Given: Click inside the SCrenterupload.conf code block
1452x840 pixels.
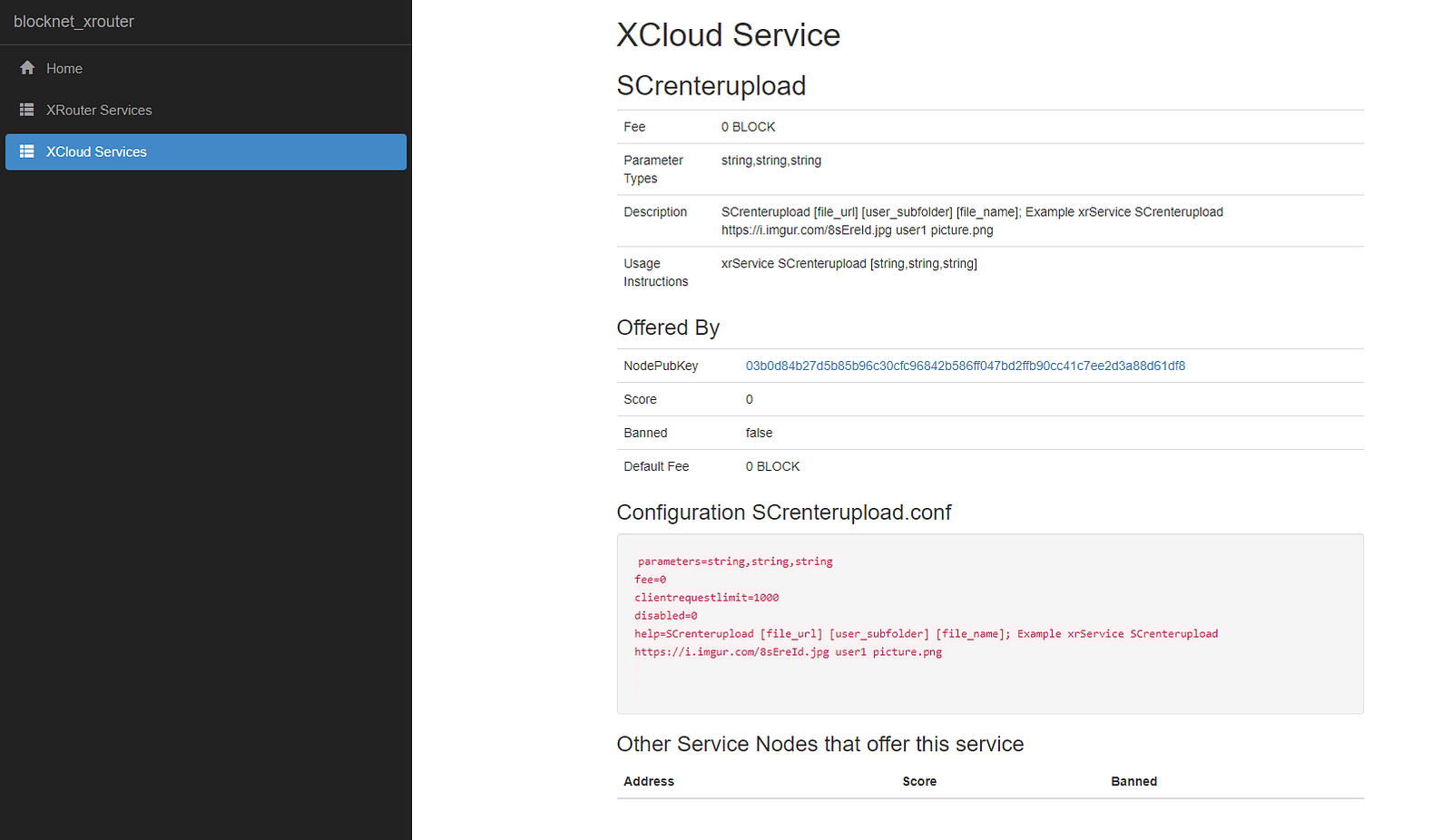Looking at the screenshot, I should [989, 623].
